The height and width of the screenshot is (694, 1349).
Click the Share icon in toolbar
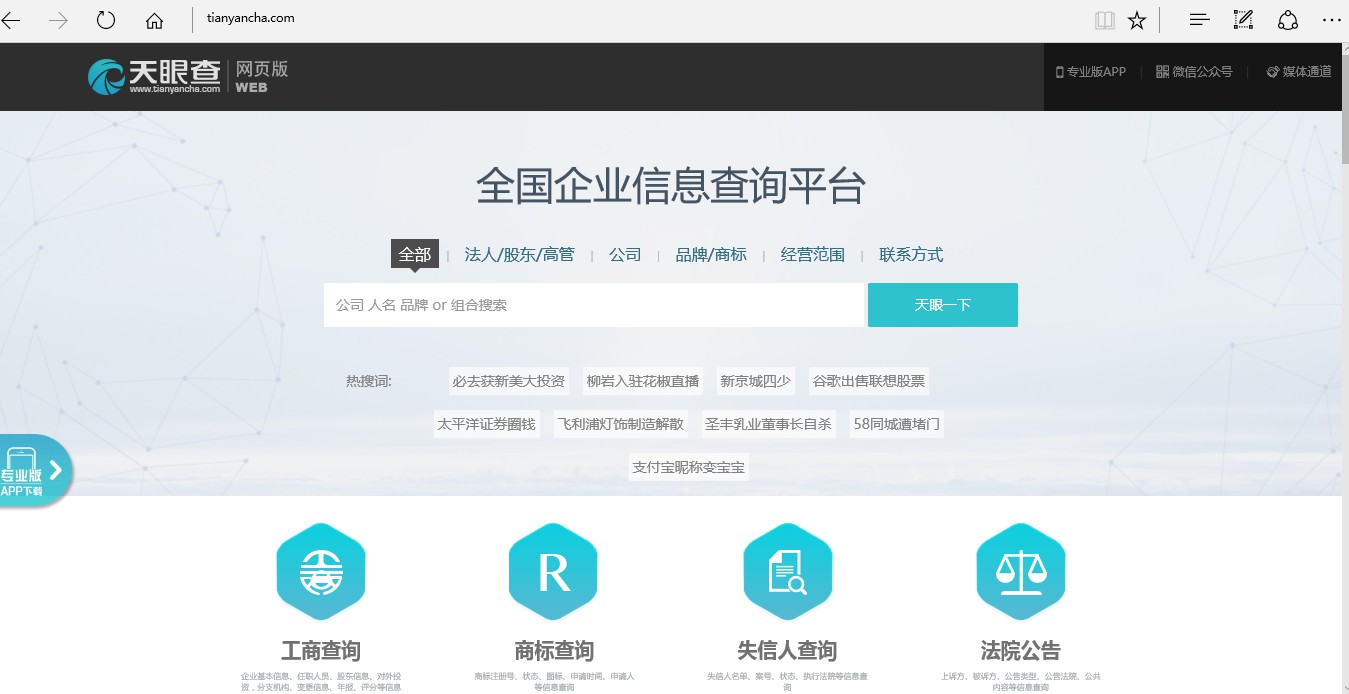coord(1287,20)
